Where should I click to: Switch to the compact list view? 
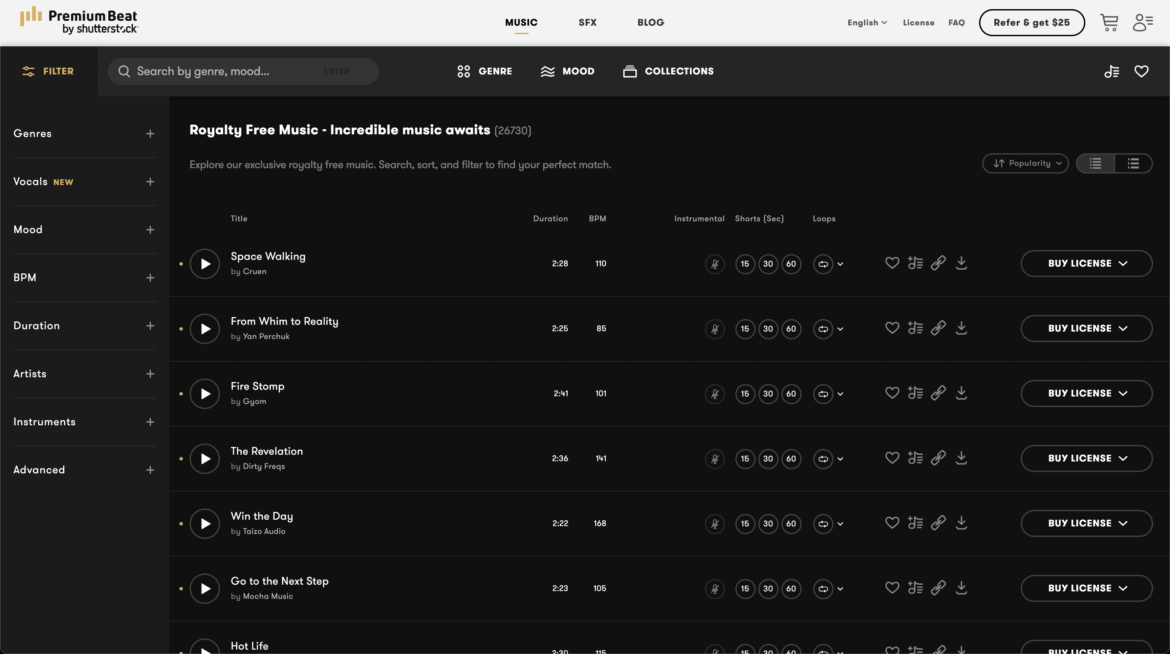pyautogui.click(x=1133, y=163)
